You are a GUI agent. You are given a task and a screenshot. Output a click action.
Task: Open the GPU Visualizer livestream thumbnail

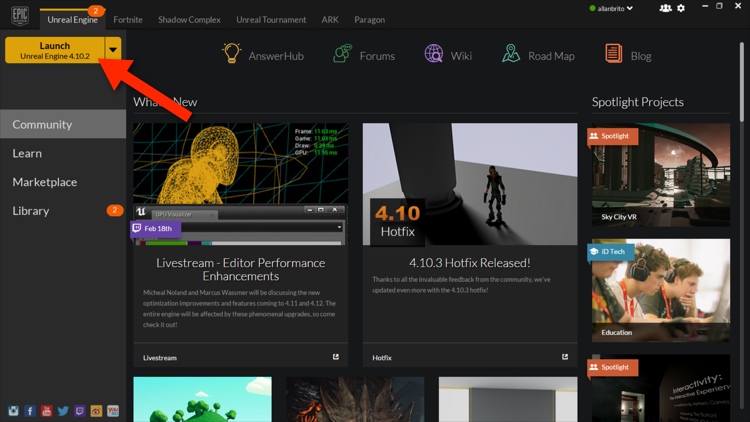coord(241,184)
